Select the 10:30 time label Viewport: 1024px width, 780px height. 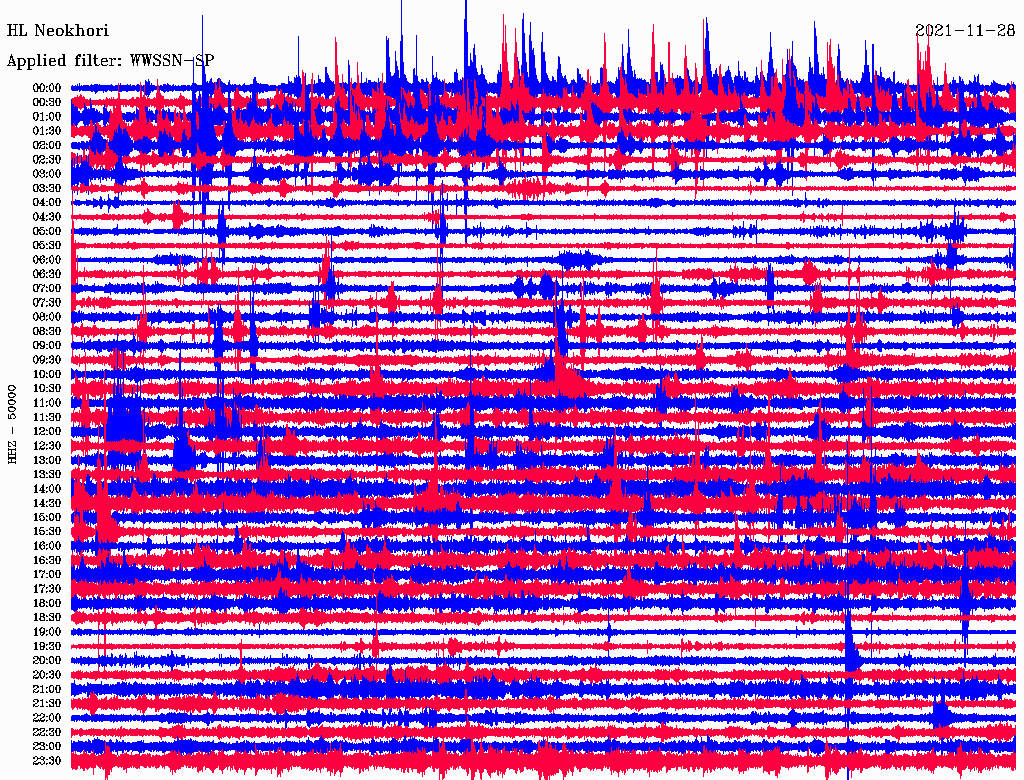tap(47, 389)
